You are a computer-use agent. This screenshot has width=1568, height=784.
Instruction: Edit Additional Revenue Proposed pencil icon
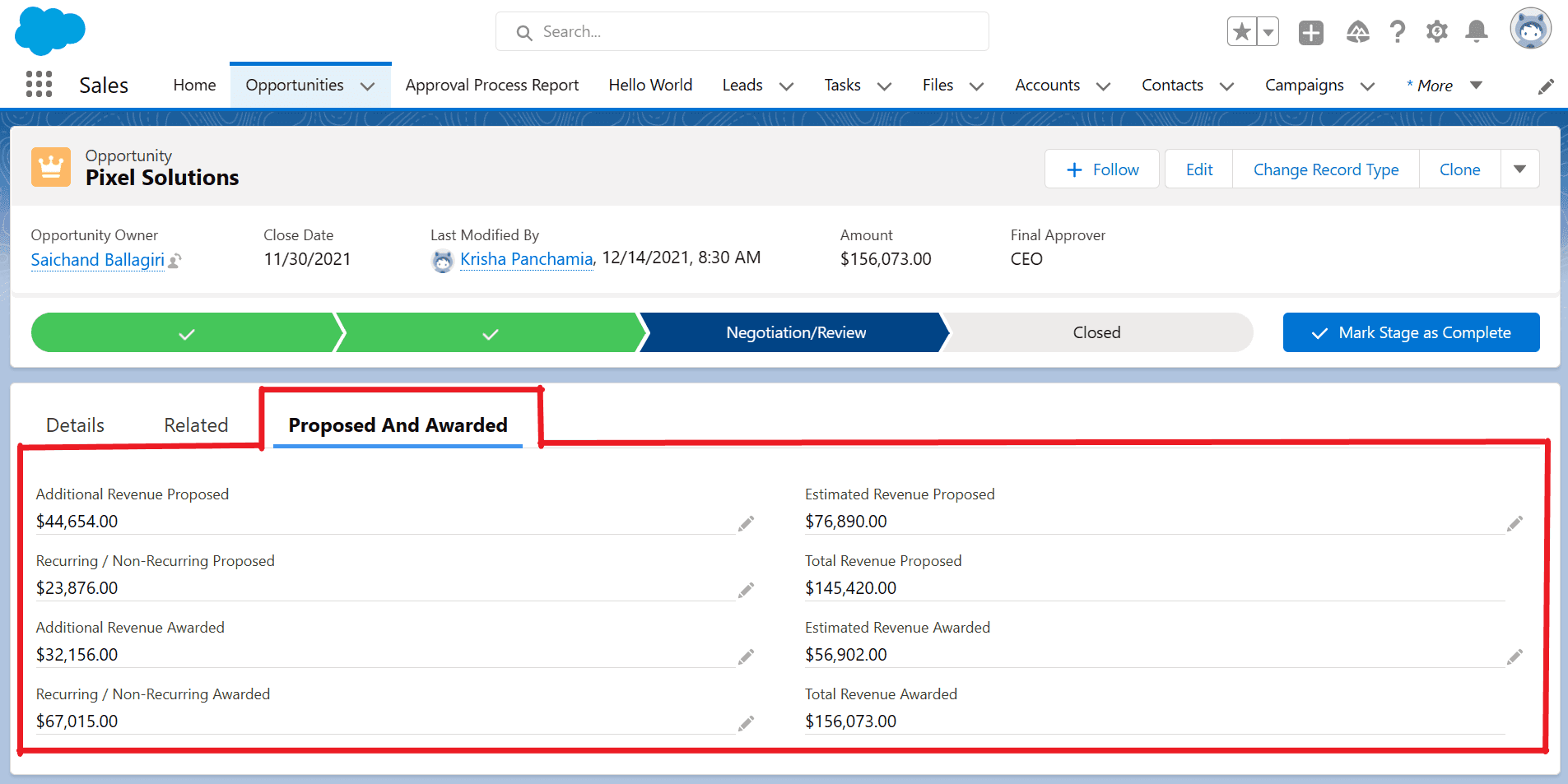tap(746, 523)
